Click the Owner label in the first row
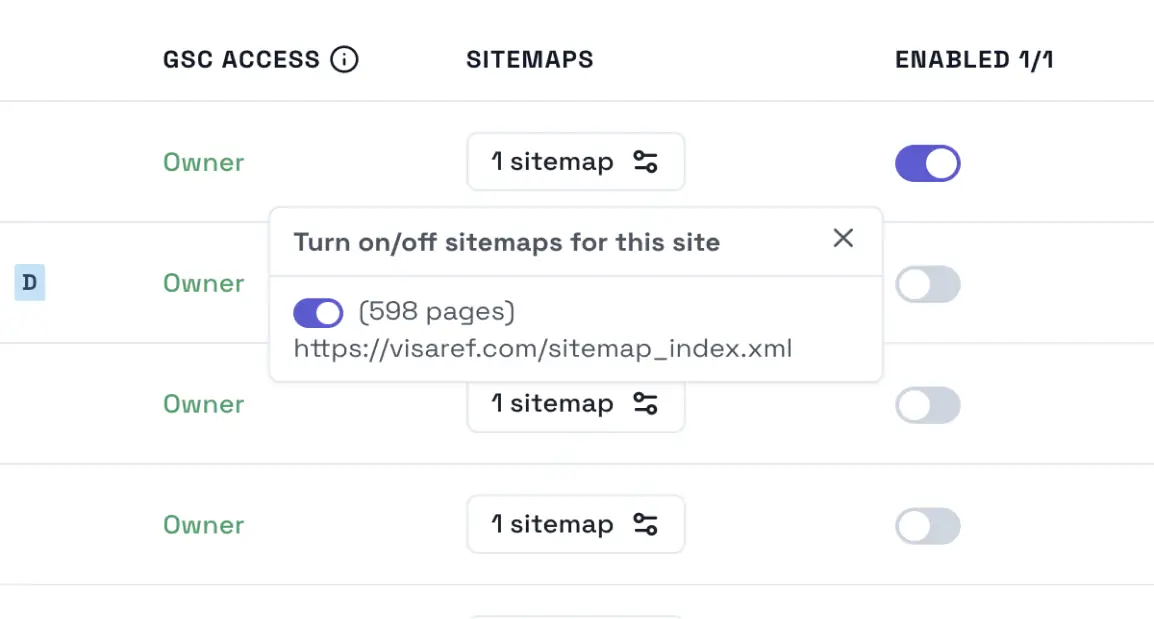The height and width of the screenshot is (619, 1154). point(203,162)
